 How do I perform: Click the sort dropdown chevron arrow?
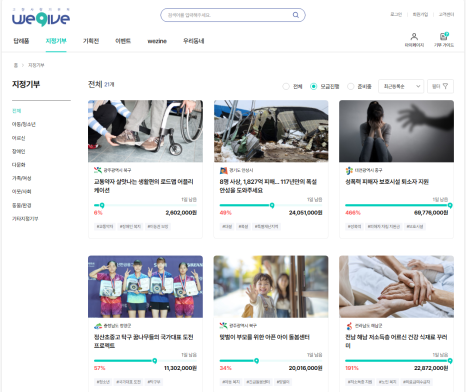[x=418, y=86]
